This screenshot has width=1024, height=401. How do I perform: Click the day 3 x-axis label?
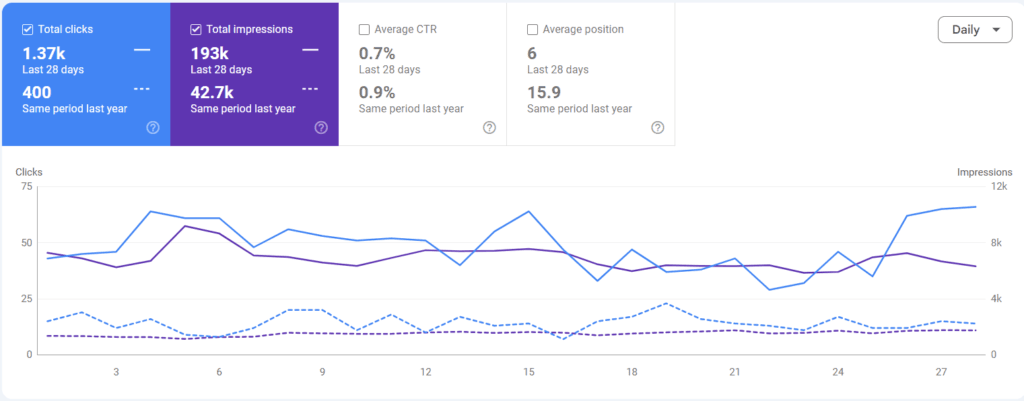(116, 372)
